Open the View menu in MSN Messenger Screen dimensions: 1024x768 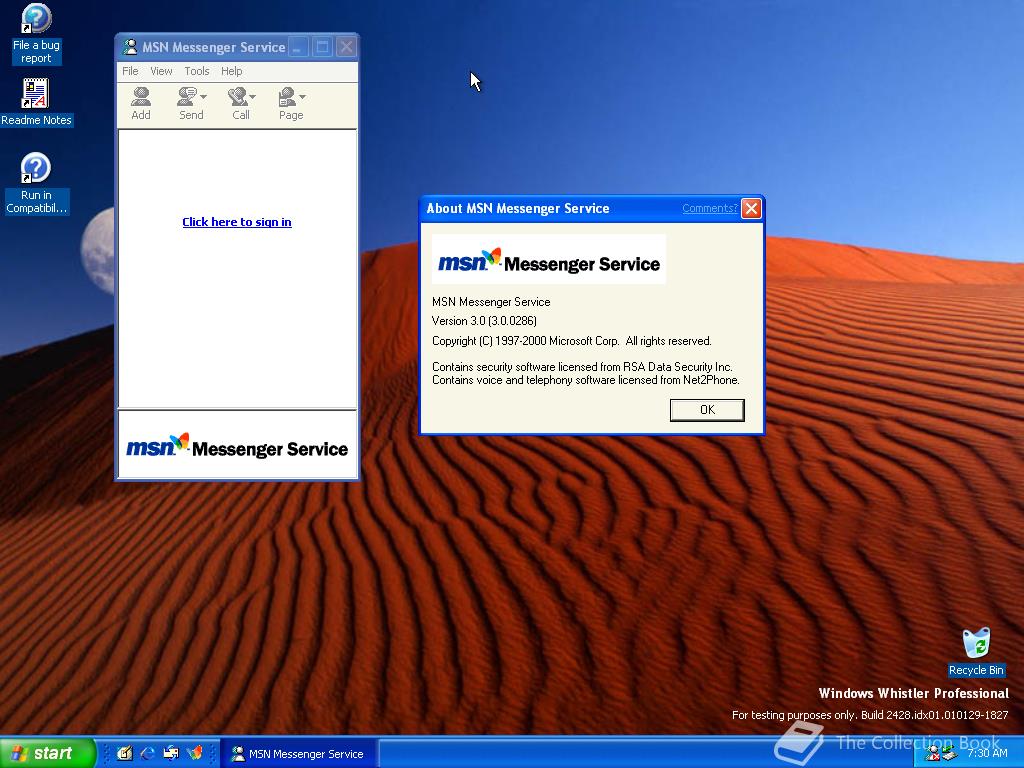coord(161,71)
